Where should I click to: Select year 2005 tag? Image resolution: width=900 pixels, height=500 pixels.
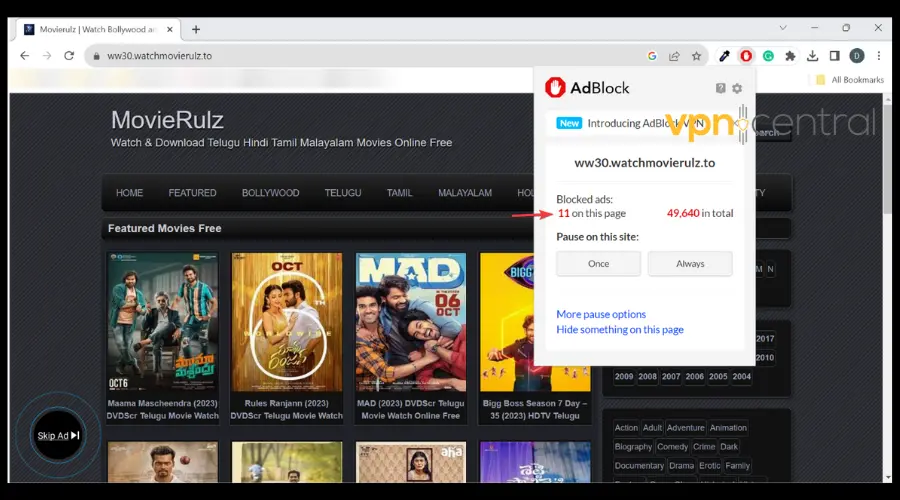click(718, 377)
